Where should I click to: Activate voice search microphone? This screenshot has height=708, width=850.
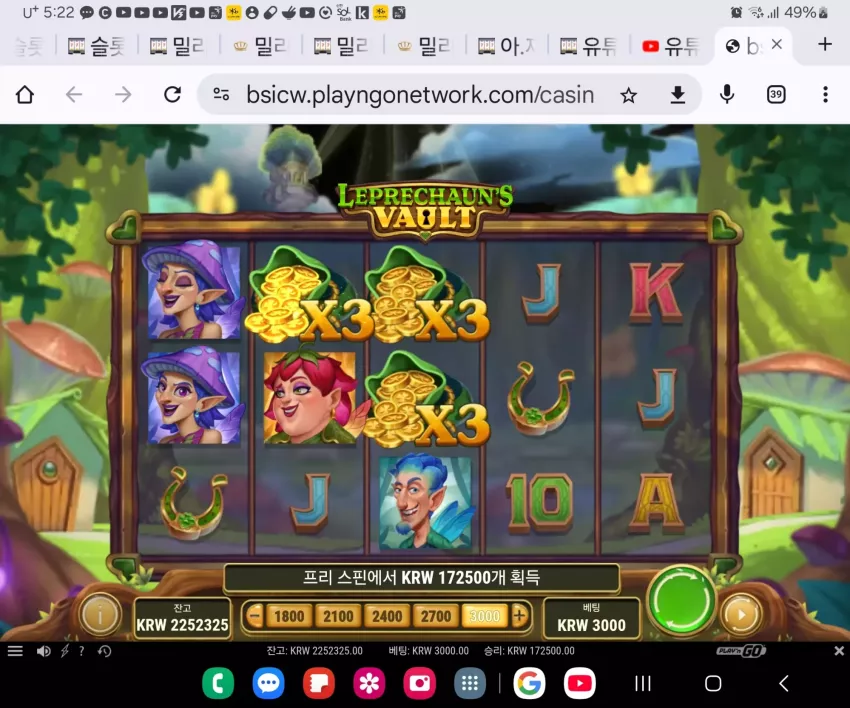point(727,95)
